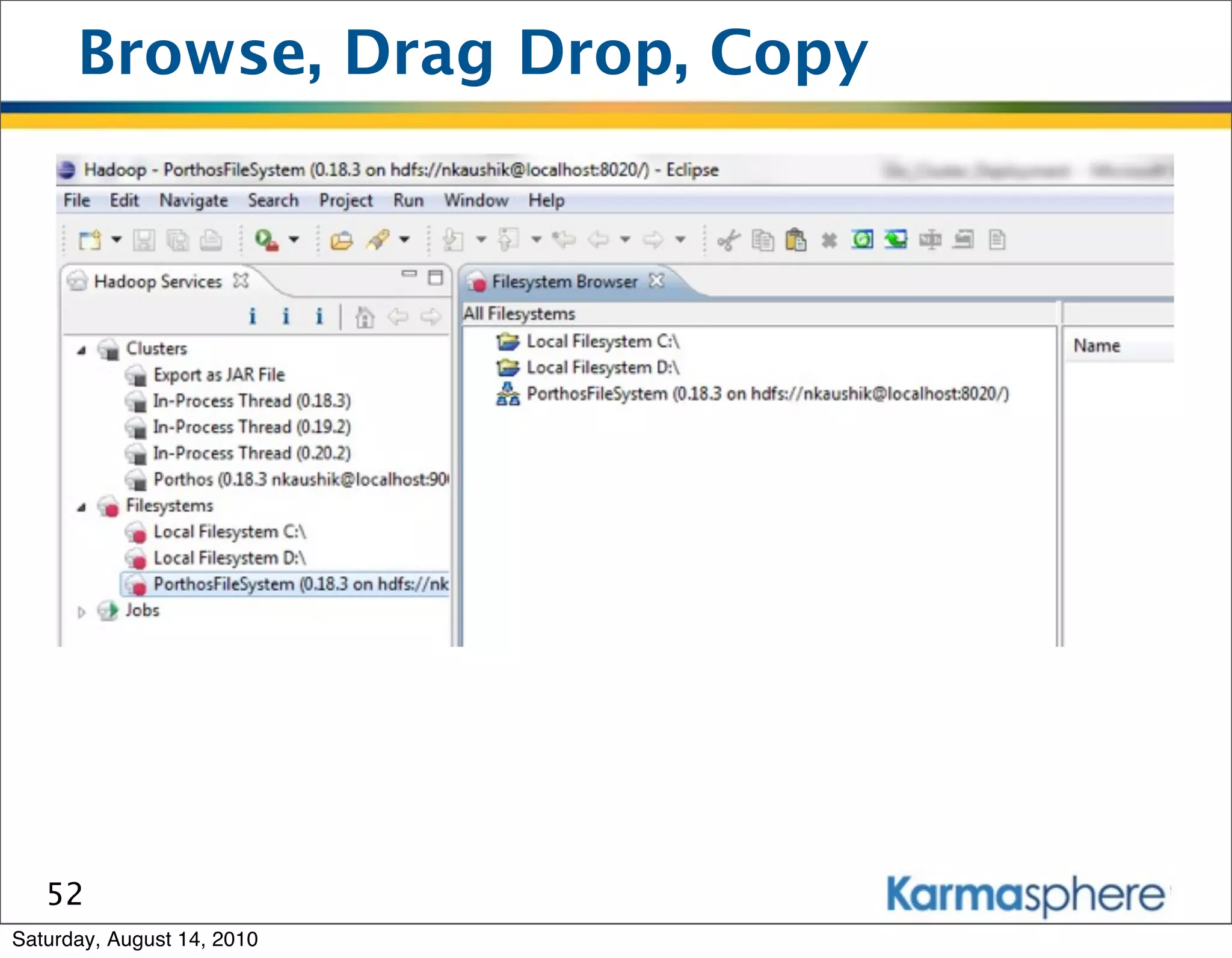Click the middle blue info icon
Image resolution: width=1232 pixels, height=958 pixels.
286,316
